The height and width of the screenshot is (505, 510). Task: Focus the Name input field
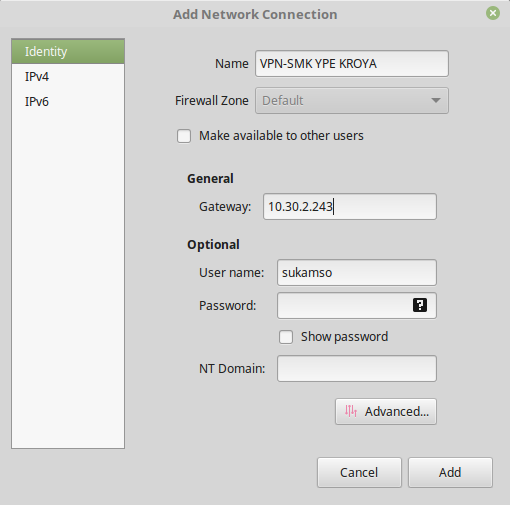coord(352,64)
